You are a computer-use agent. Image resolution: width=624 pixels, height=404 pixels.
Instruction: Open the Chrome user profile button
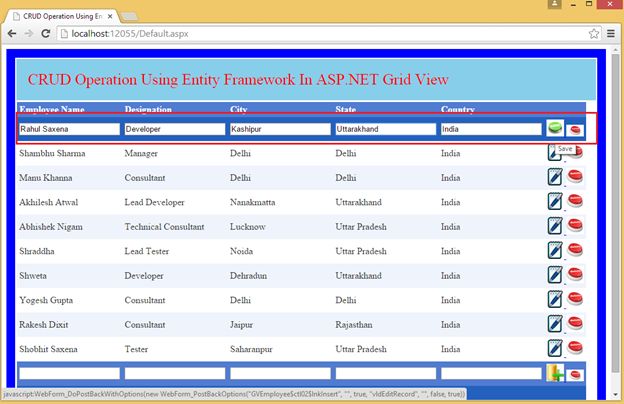[554, 4]
